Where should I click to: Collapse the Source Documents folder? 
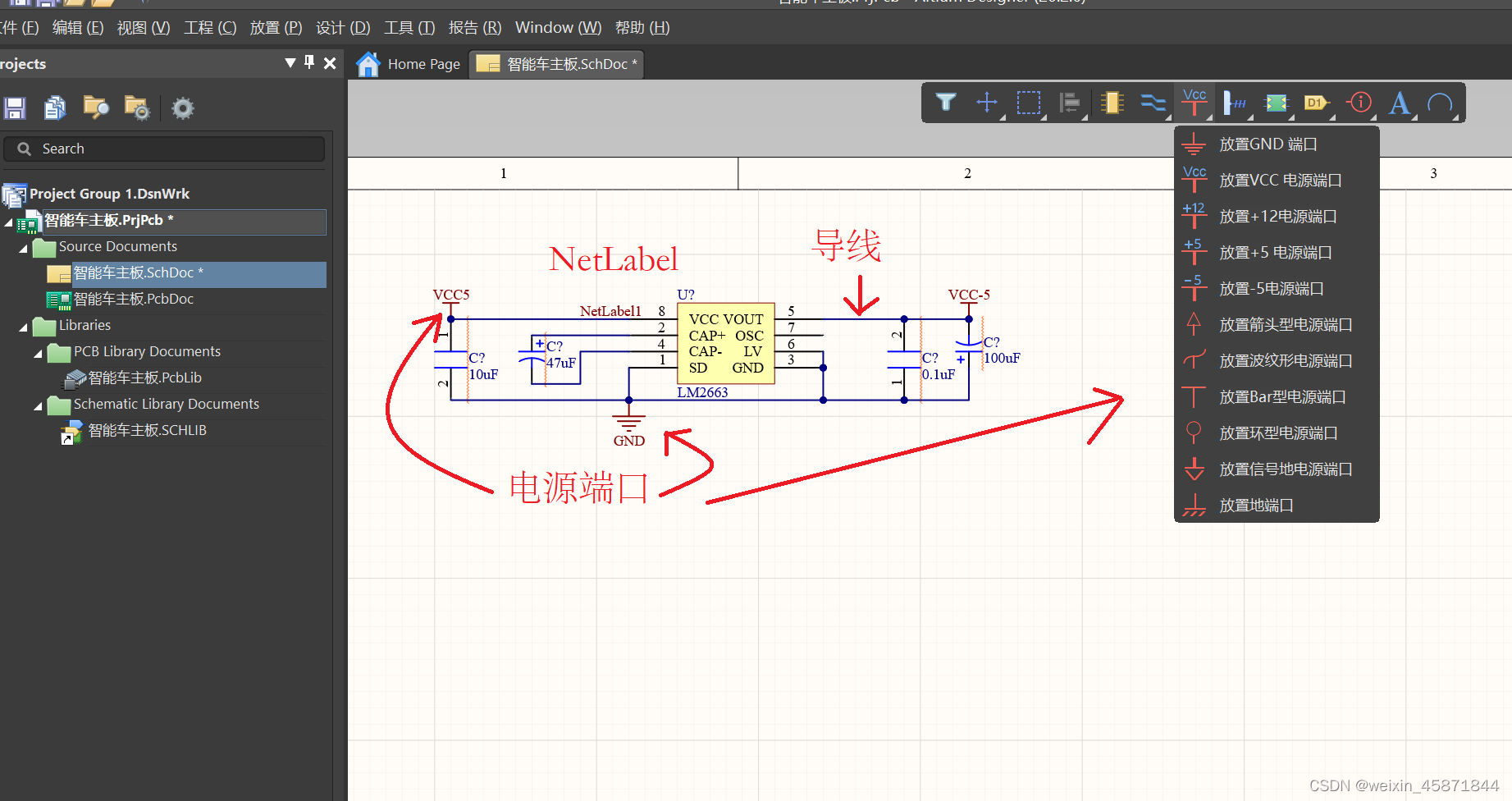pyautogui.click(x=23, y=247)
